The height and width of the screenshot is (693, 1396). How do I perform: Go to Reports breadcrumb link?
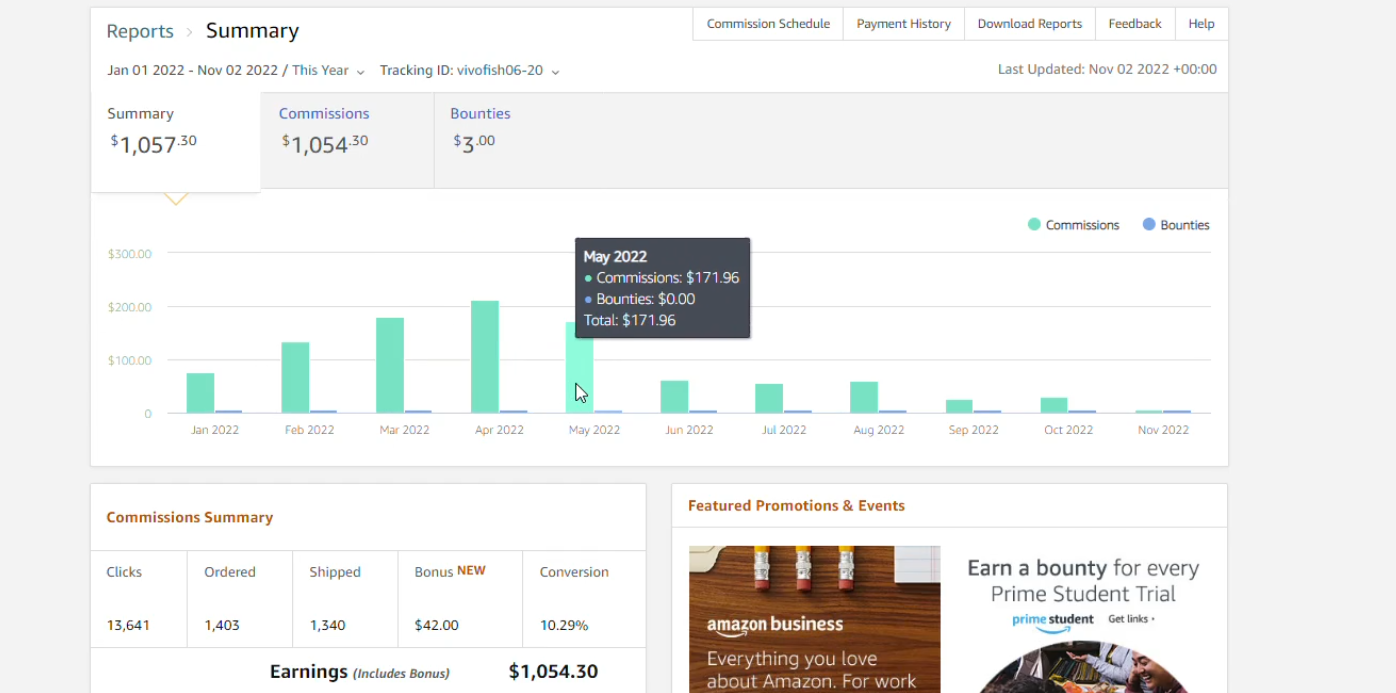pos(140,31)
